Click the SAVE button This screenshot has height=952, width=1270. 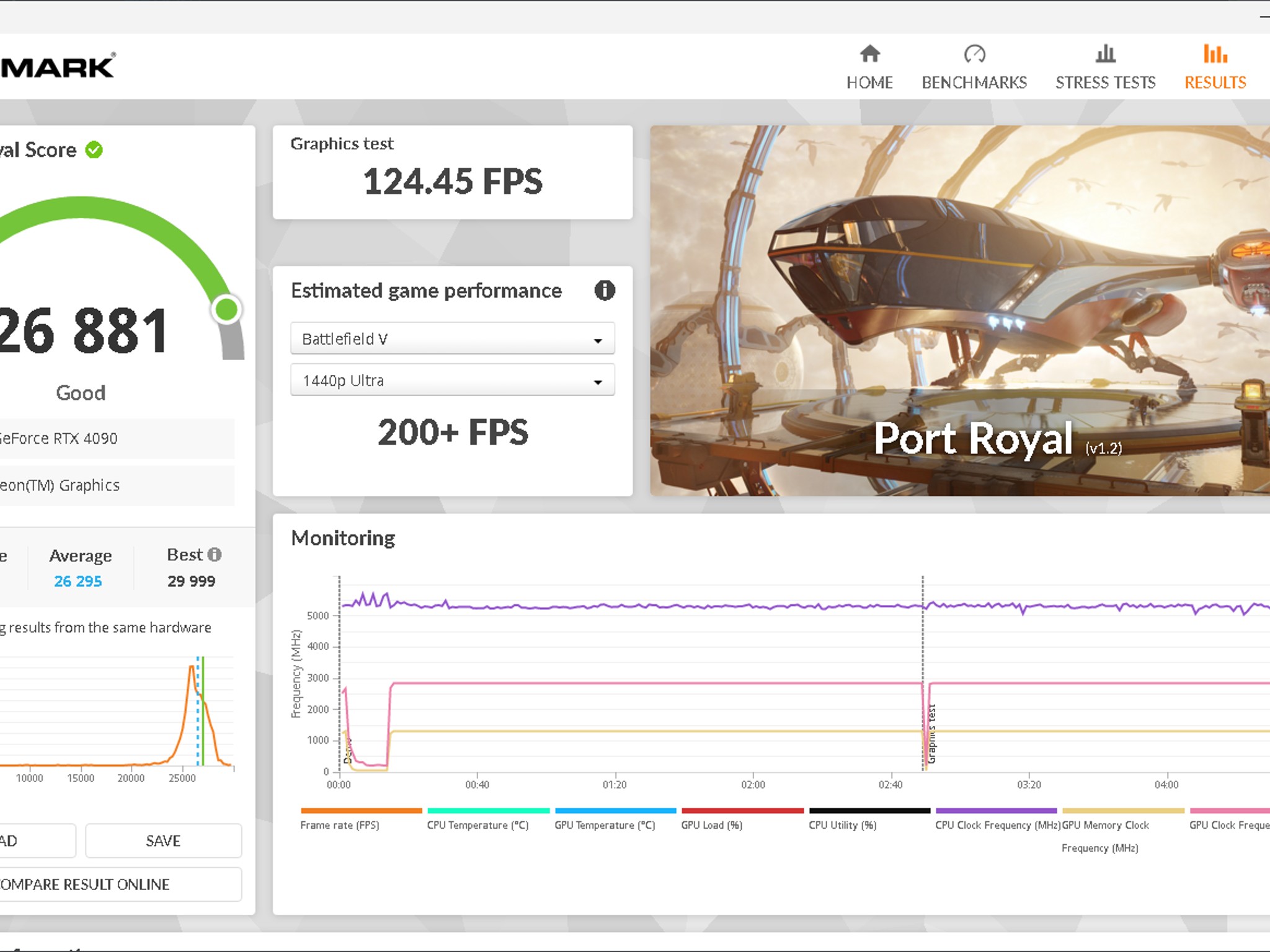[163, 840]
